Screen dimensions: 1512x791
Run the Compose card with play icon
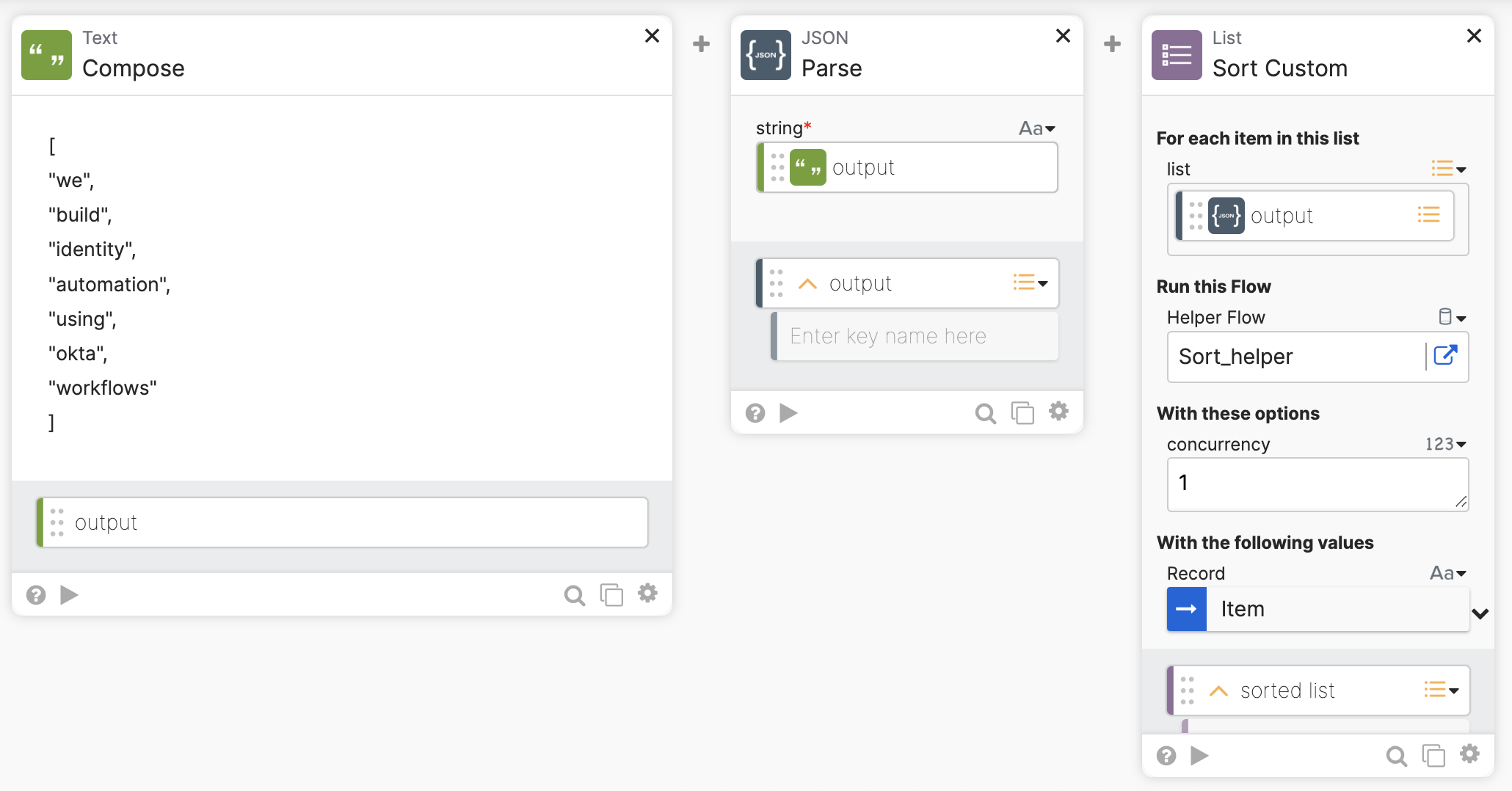pyautogui.click(x=69, y=594)
